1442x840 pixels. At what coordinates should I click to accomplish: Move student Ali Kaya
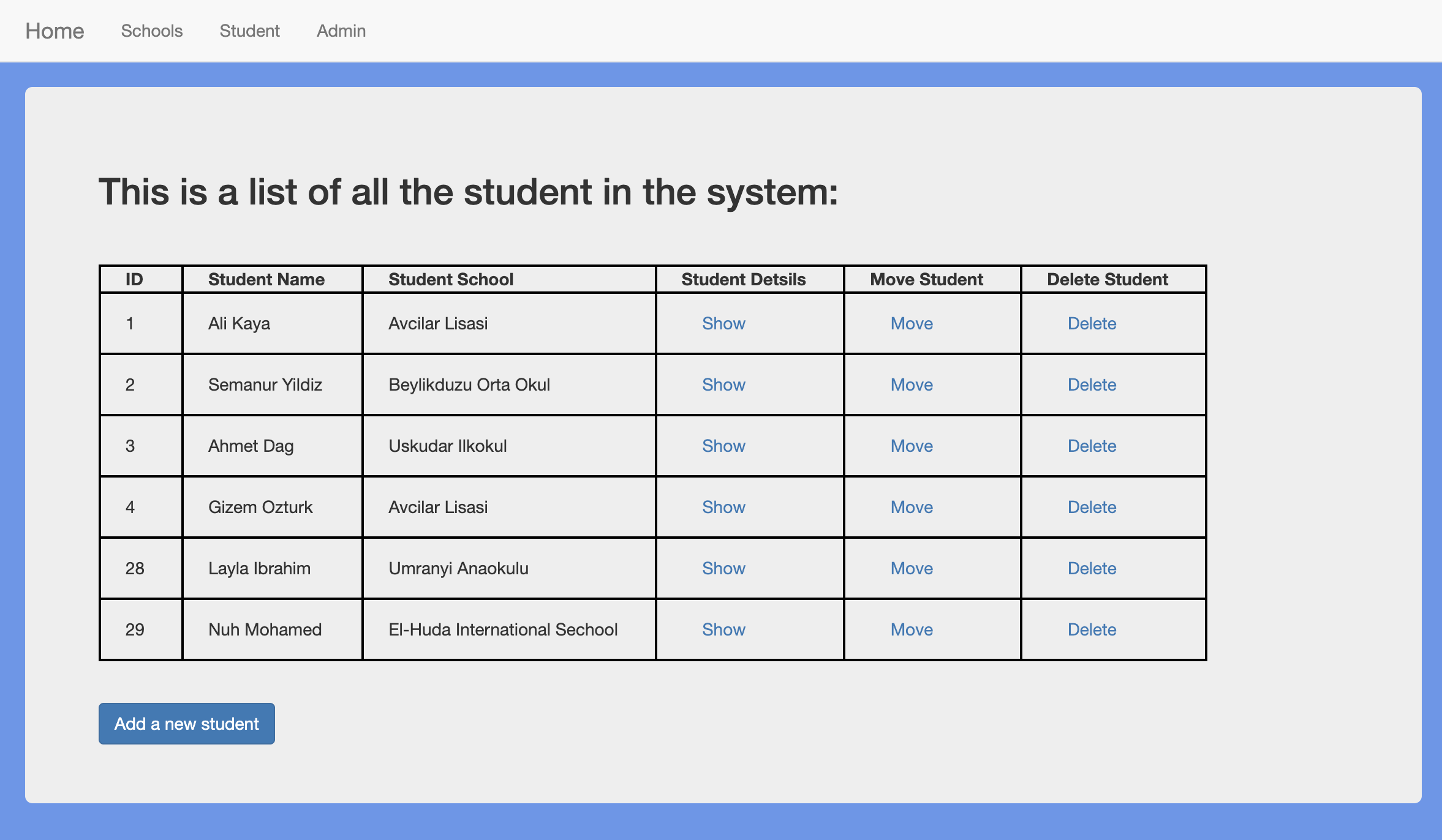(911, 323)
